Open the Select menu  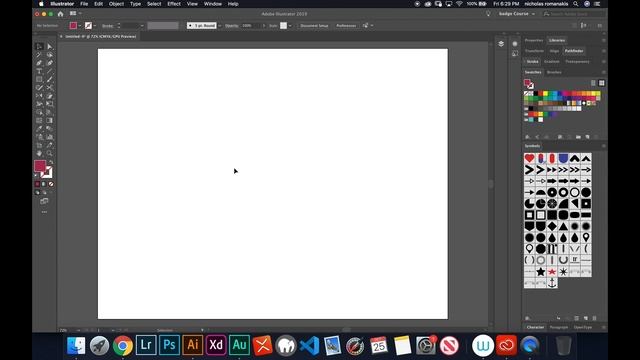(x=154, y=4)
